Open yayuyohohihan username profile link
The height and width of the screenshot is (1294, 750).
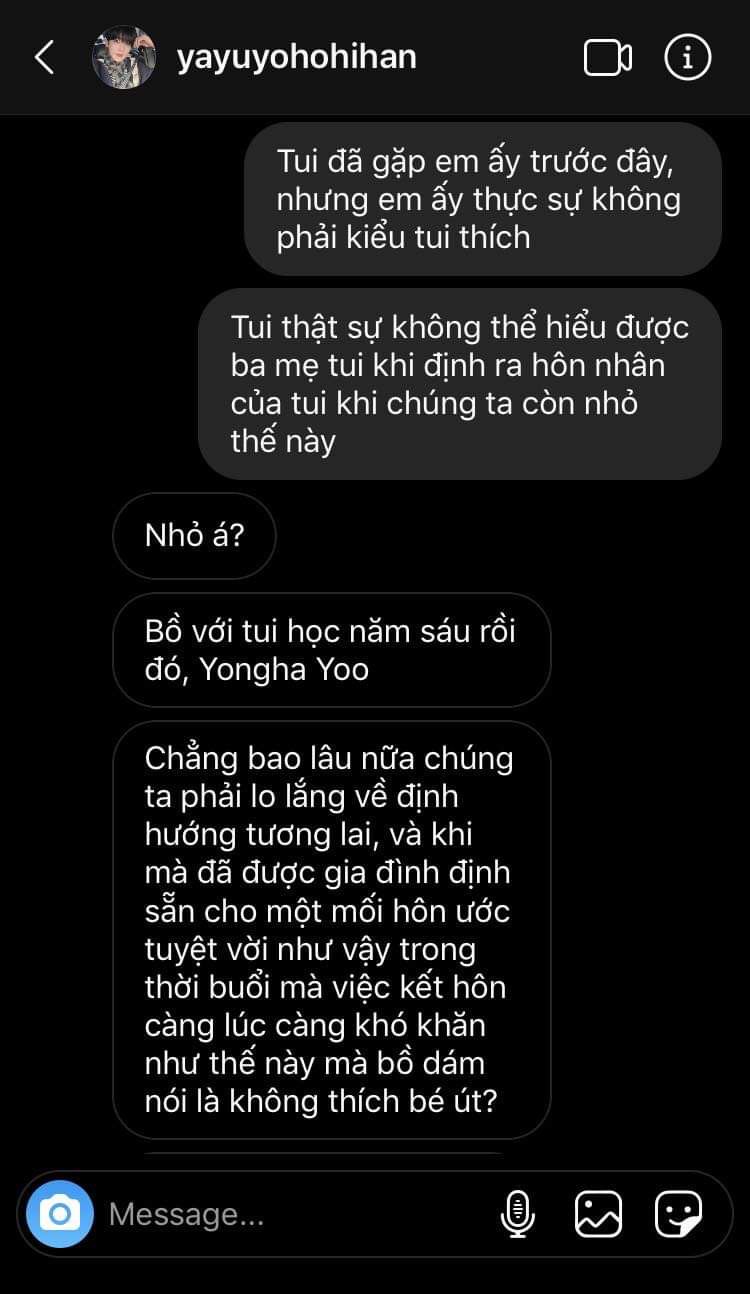click(296, 57)
